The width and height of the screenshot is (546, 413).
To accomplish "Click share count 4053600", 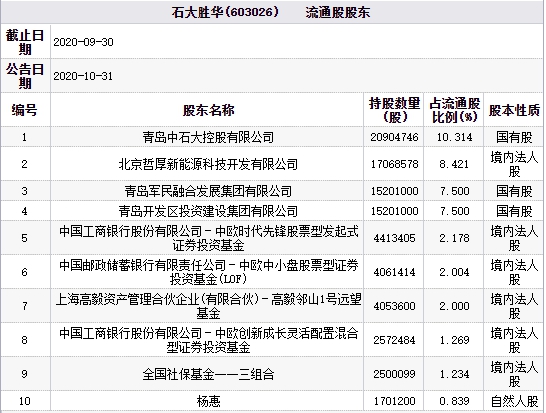I will pyautogui.click(x=394, y=306).
